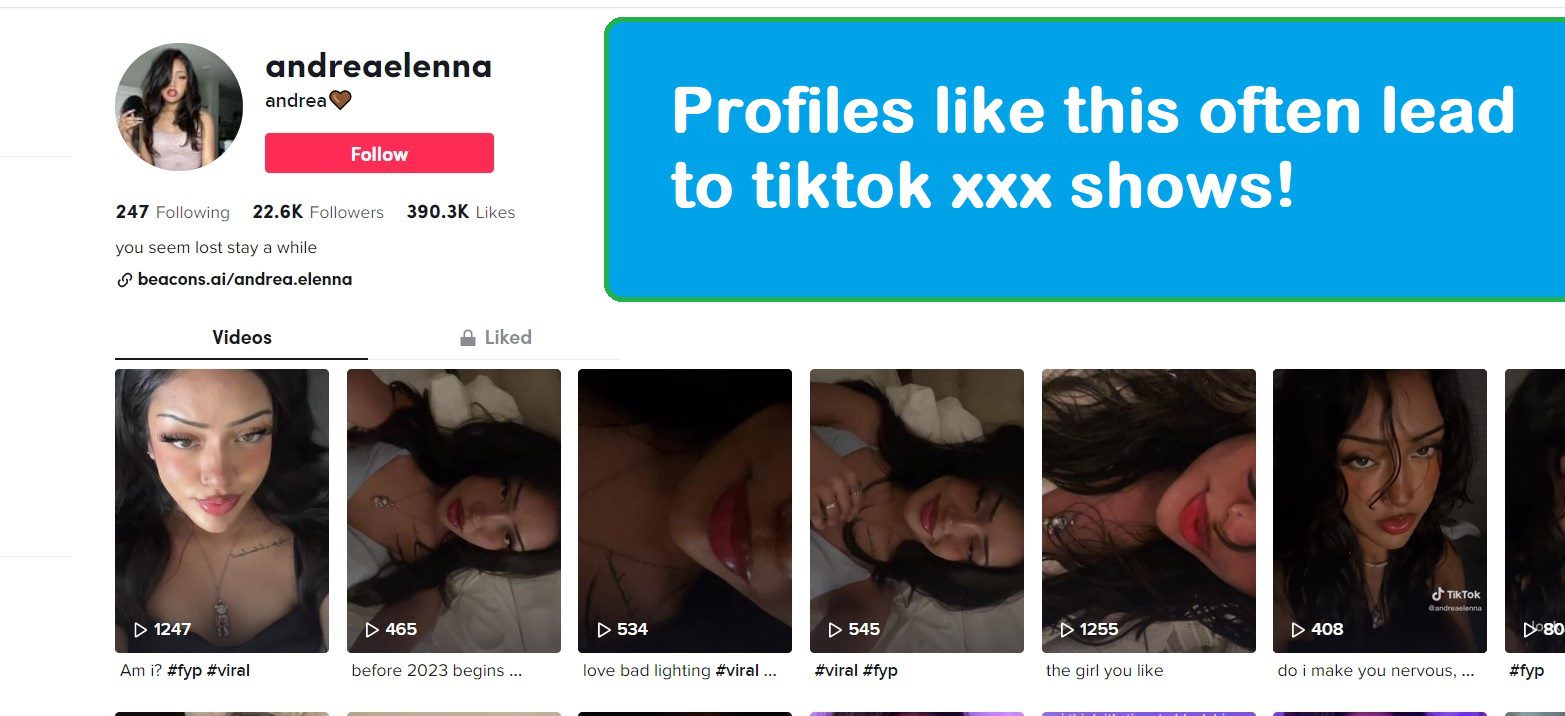This screenshot has width=1565, height=716.
Task: Click the red Follow button
Action: pos(379,153)
